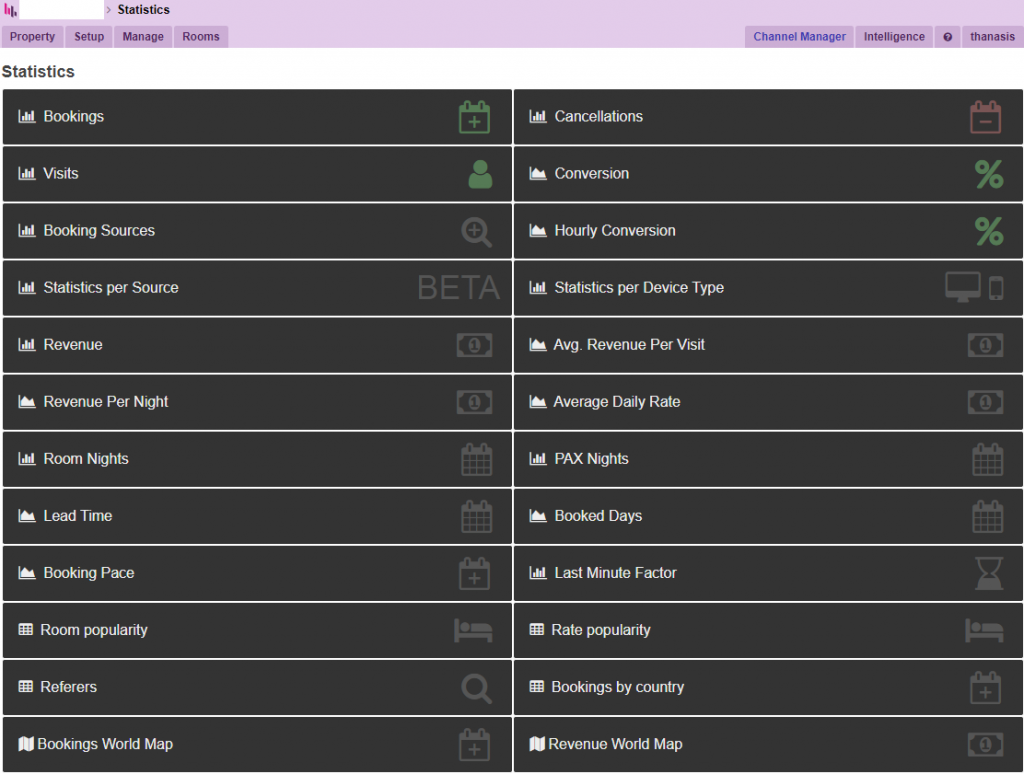Click the green percent icon beside Conversion
The width and height of the screenshot is (1024, 774).
click(988, 174)
